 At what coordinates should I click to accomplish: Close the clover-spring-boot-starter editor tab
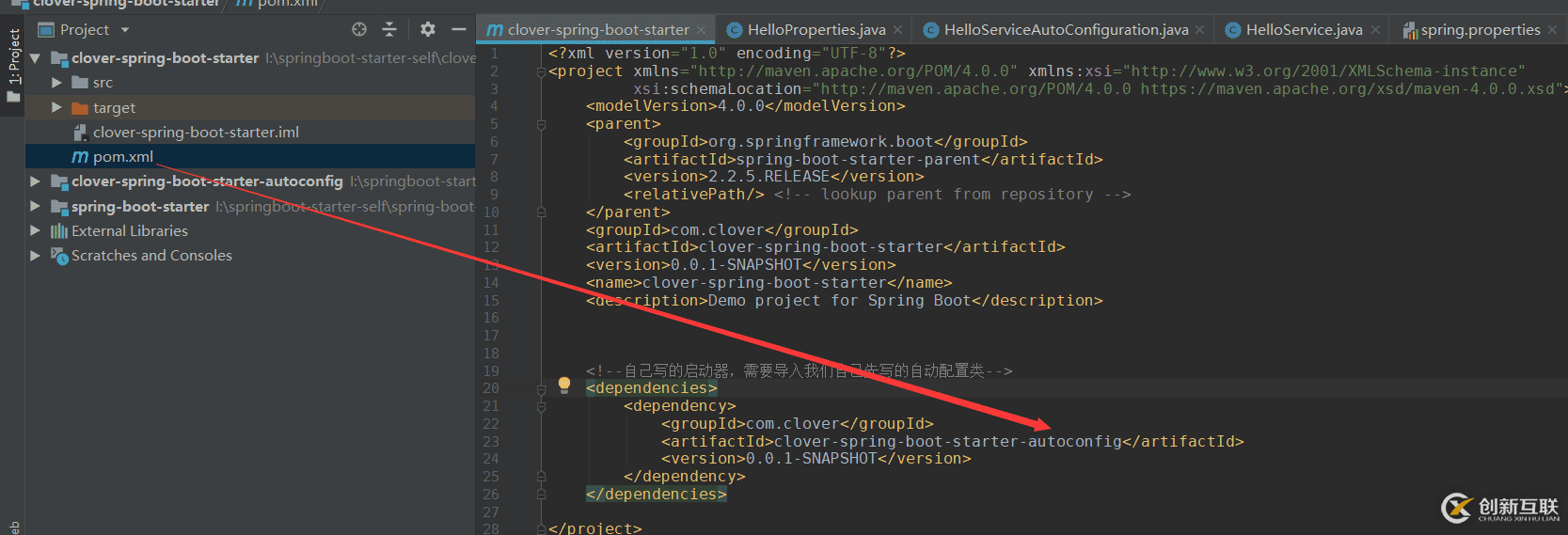coord(701,30)
